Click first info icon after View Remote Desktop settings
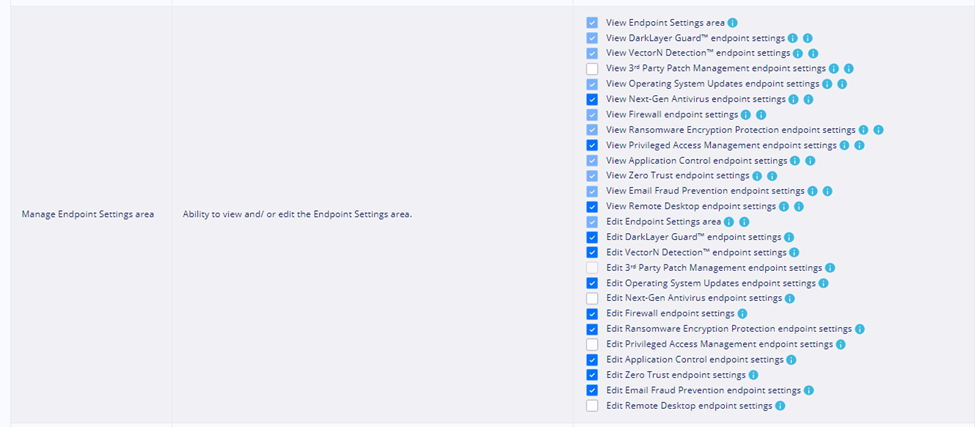The image size is (975, 427). pyautogui.click(x=783, y=206)
